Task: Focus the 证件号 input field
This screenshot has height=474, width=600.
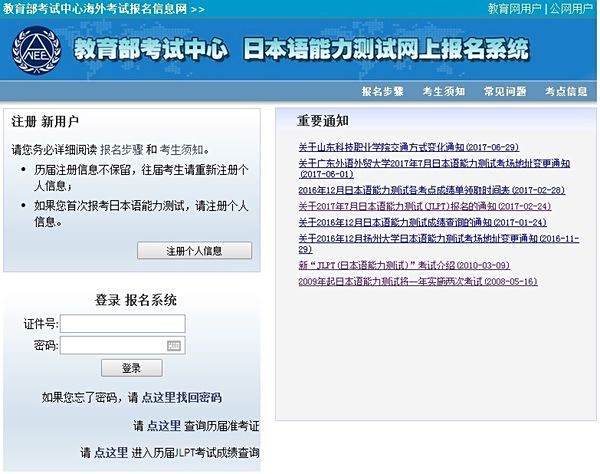Action: (123, 324)
